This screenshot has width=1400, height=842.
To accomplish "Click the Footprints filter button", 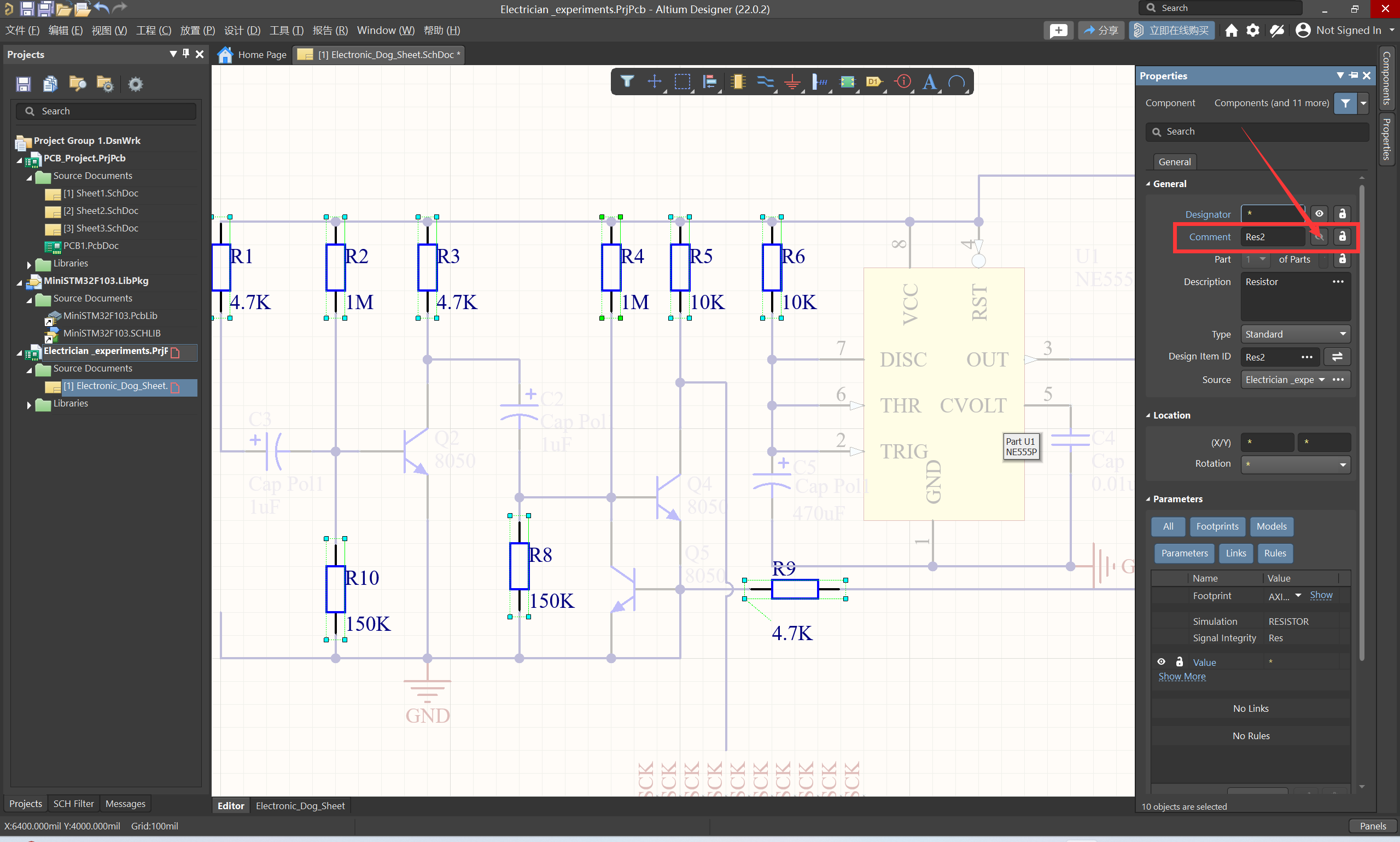I will (x=1217, y=526).
